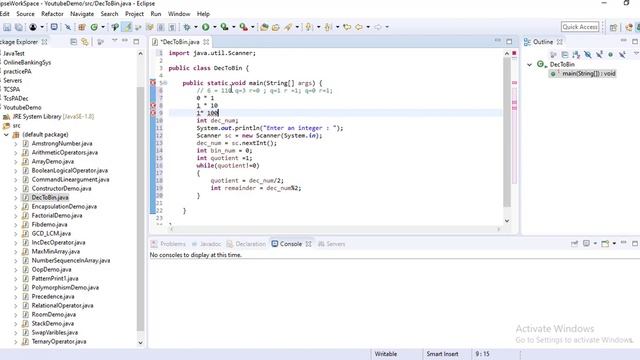
Task: Open the Navigate menu
Action: [x=82, y=14]
